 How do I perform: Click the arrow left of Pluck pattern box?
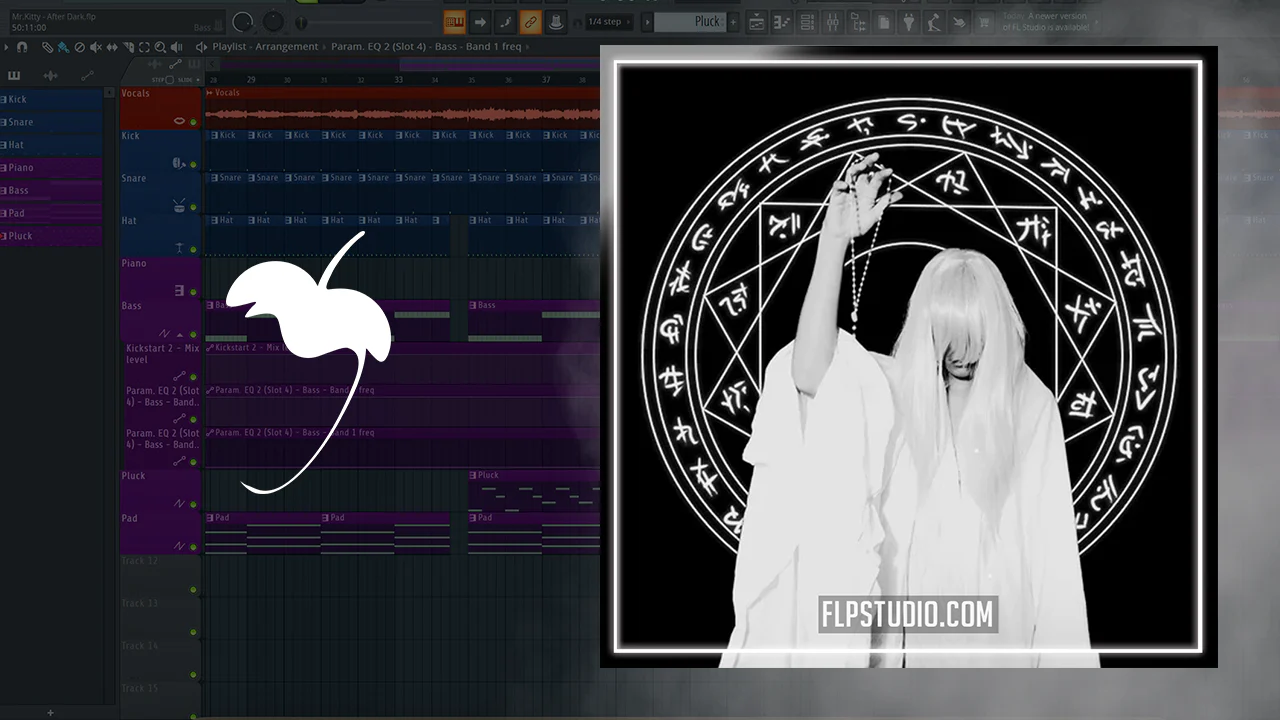tap(647, 21)
